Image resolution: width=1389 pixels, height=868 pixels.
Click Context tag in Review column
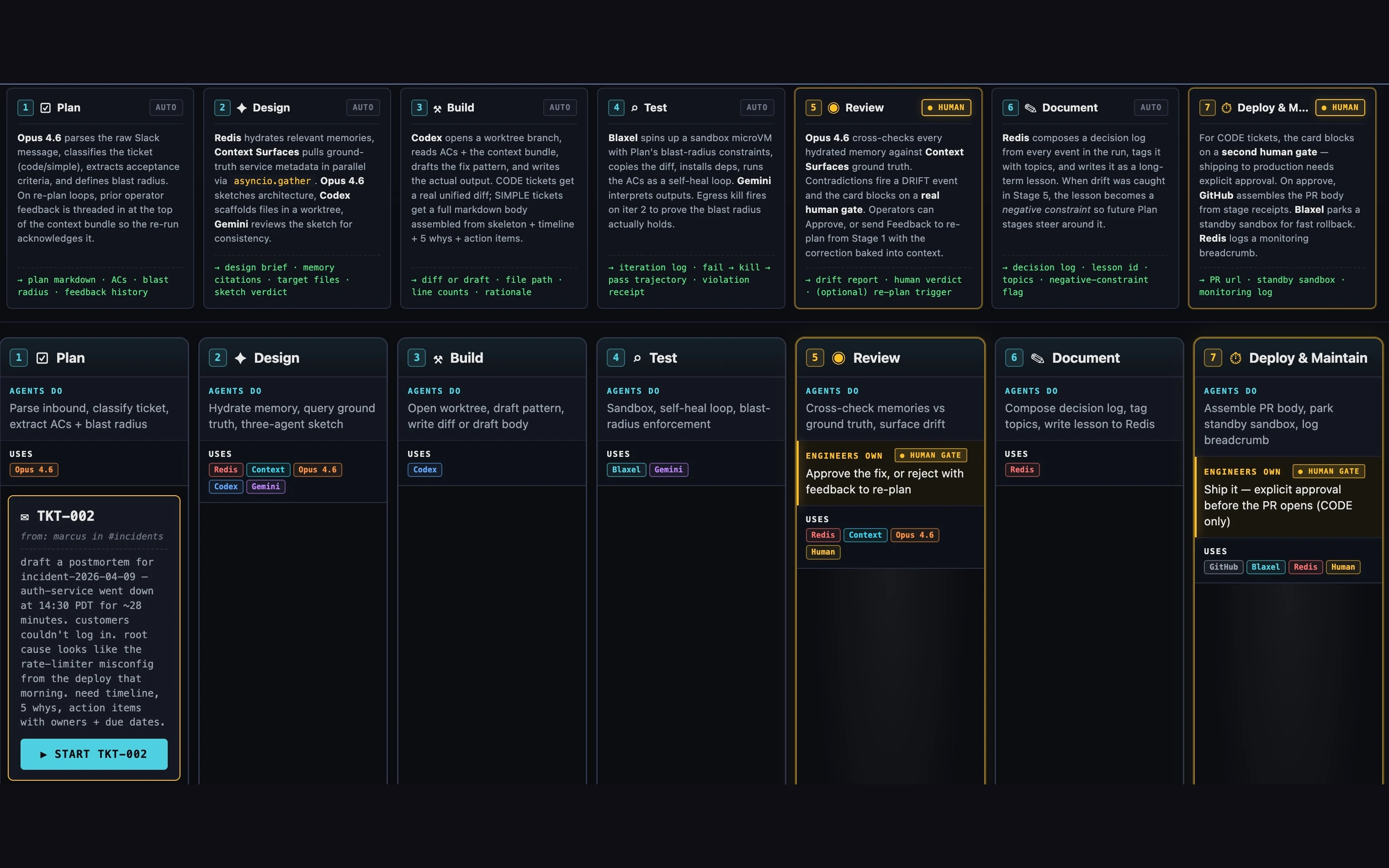click(865, 535)
